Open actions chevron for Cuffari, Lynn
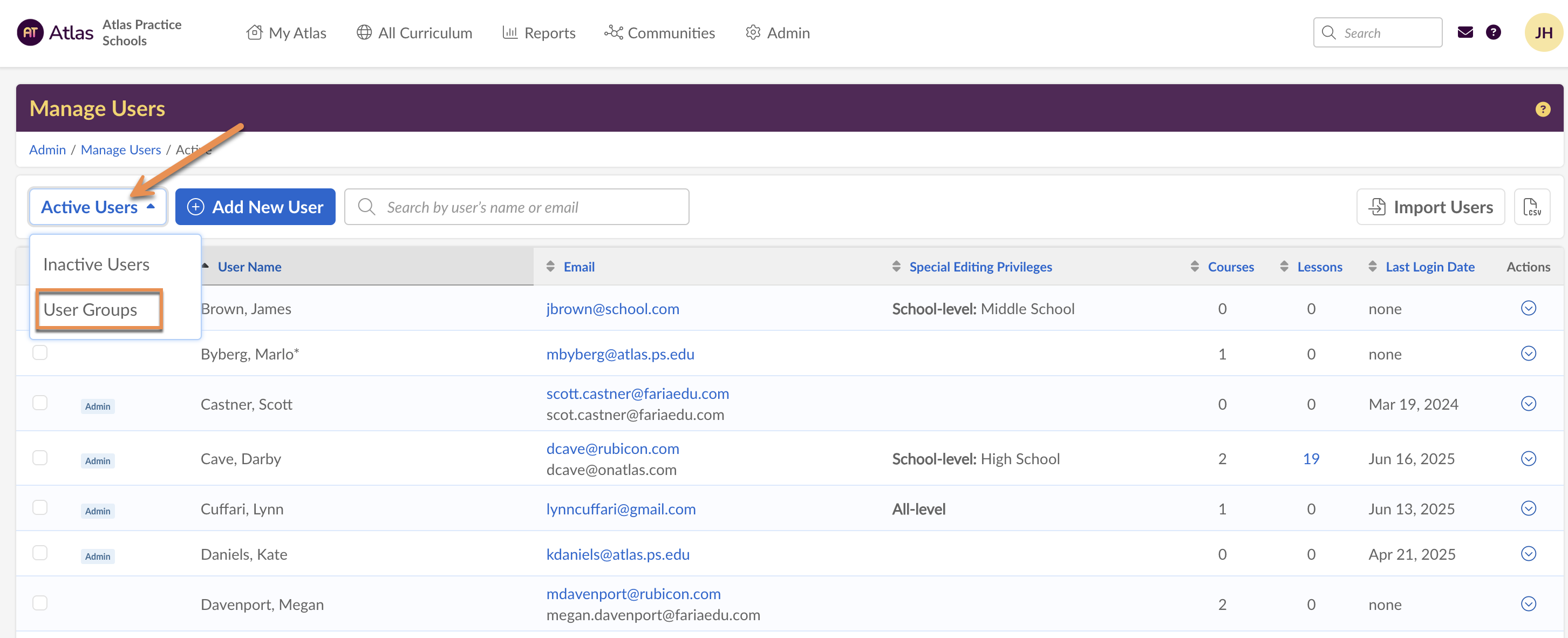The image size is (1568, 638). click(1528, 508)
